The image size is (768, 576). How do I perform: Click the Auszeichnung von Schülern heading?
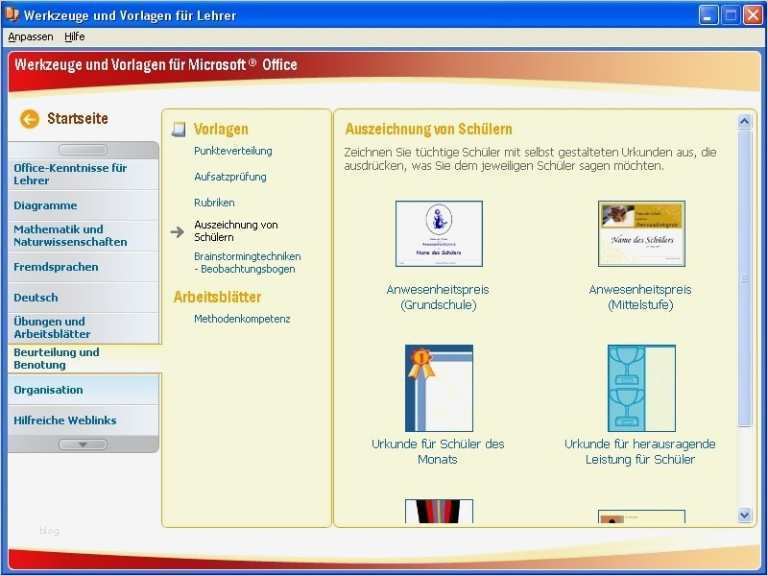coord(429,129)
